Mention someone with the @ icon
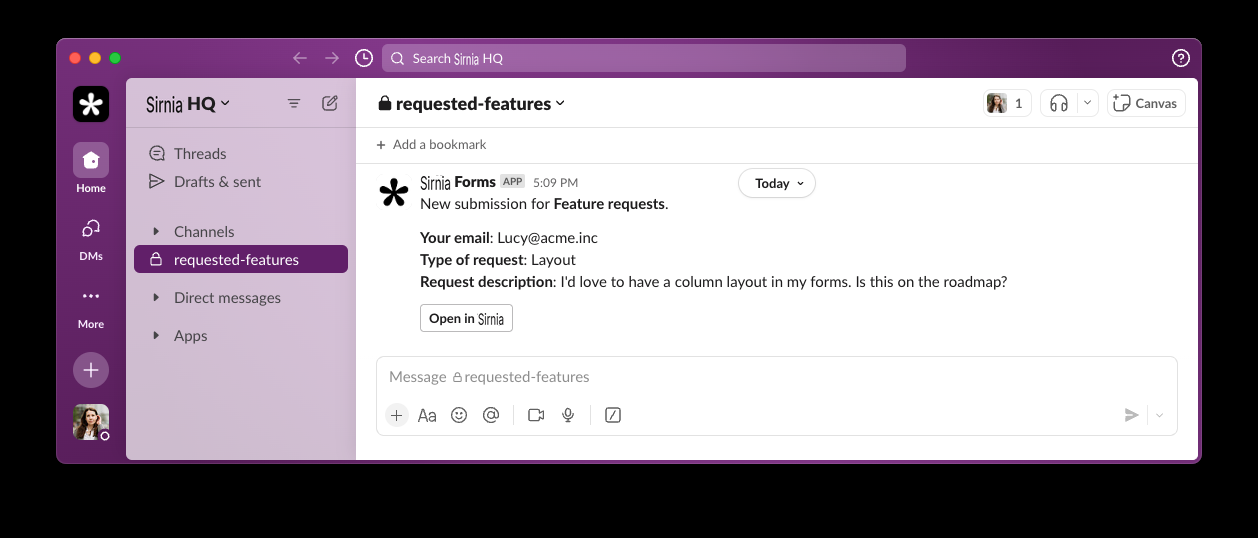The height and width of the screenshot is (538, 1258). [491, 415]
